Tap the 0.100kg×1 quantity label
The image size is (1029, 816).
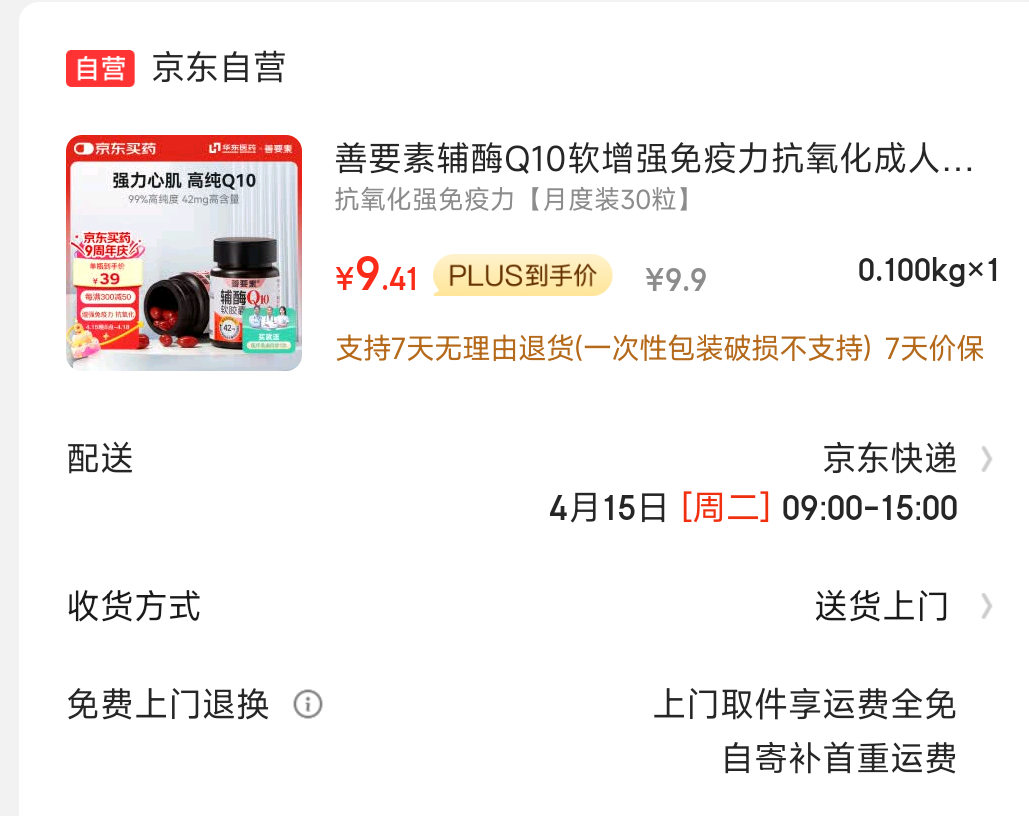click(x=928, y=270)
